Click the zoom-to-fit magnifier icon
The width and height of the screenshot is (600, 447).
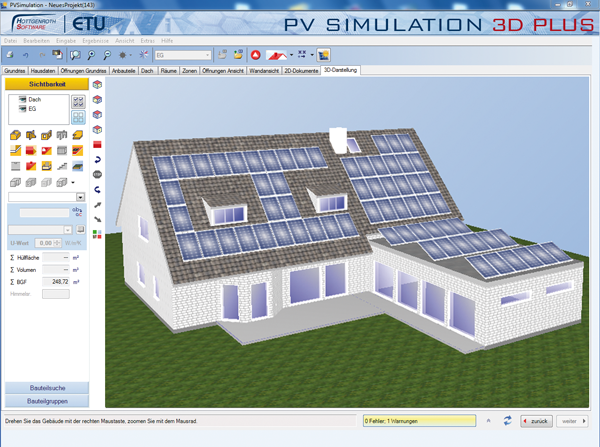(75, 55)
